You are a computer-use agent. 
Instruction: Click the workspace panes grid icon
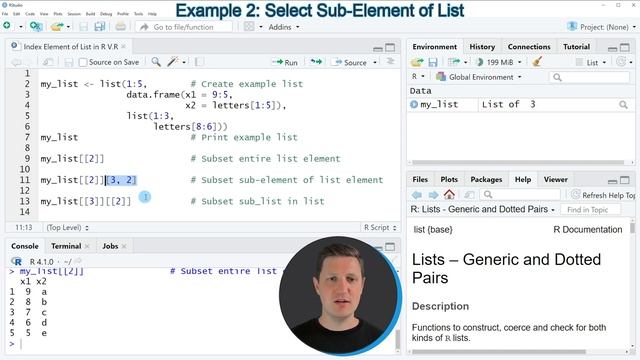249,27
